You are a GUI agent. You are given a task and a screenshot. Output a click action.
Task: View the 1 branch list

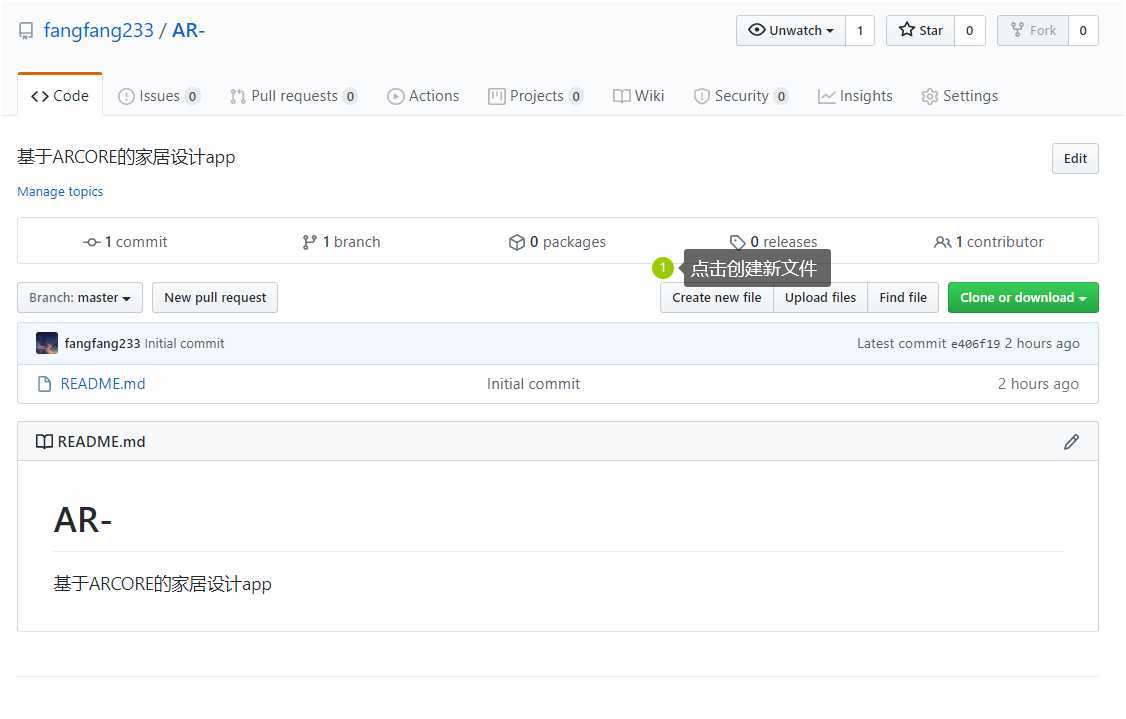point(341,242)
